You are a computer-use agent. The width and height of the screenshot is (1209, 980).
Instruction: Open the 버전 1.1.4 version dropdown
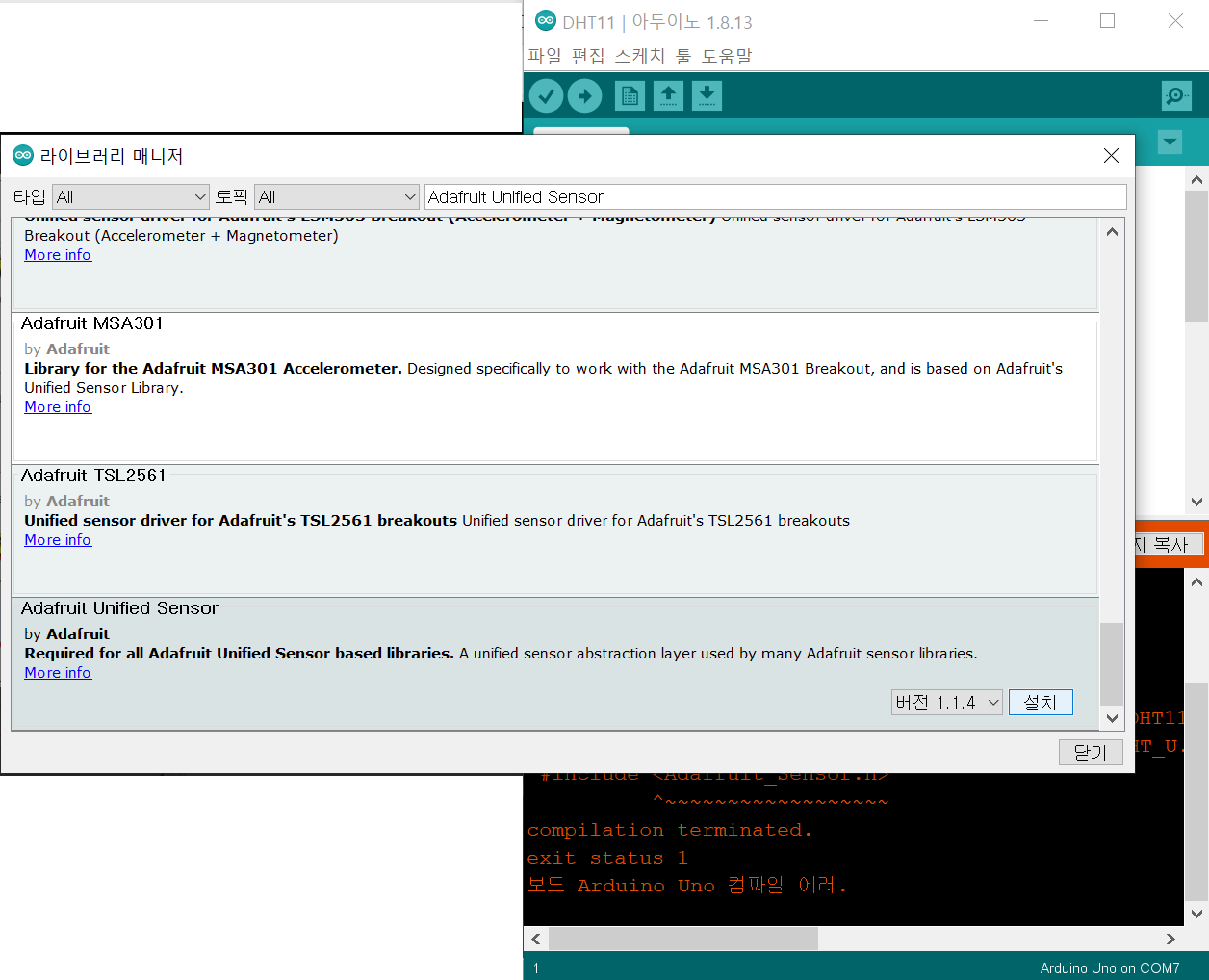pos(947,703)
